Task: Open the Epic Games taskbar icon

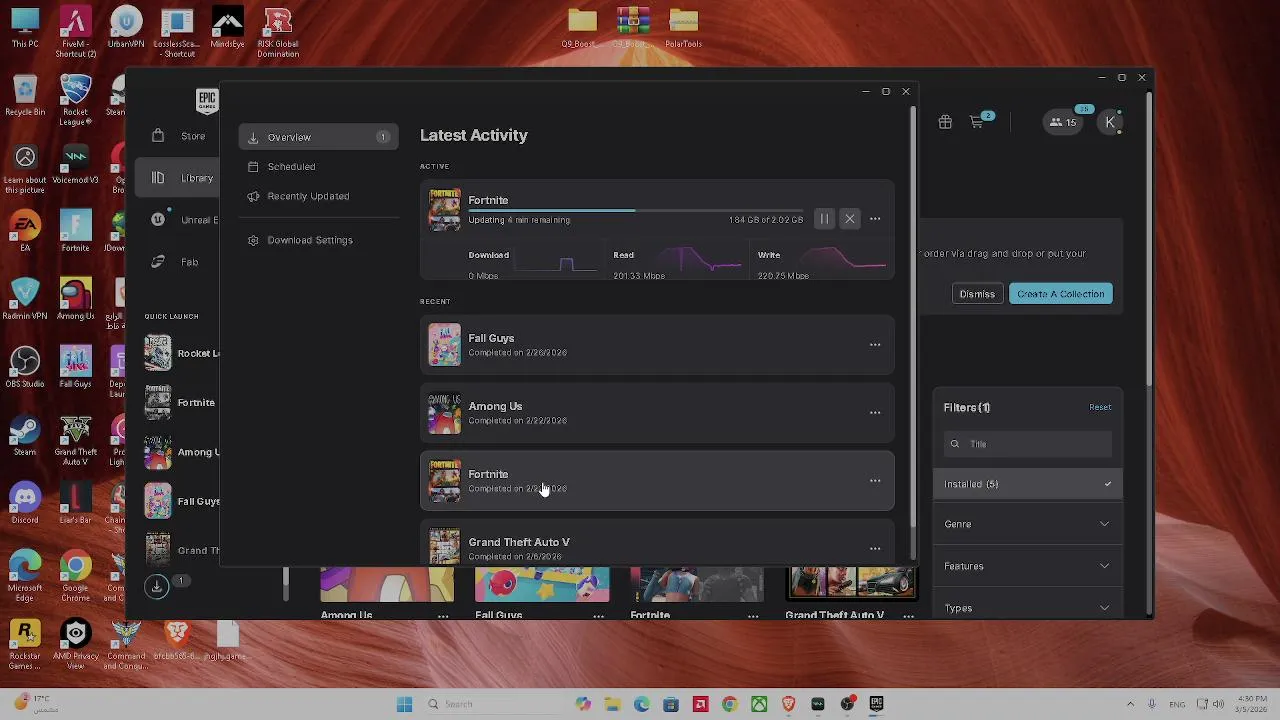Action: (877, 704)
